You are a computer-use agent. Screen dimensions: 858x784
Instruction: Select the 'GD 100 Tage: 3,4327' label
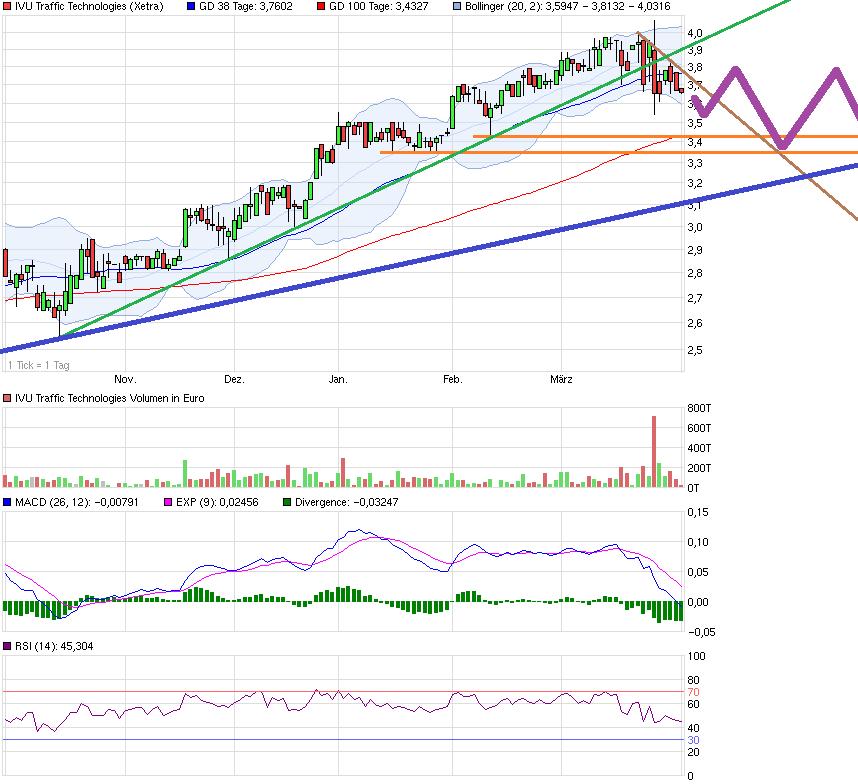pyautogui.click(x=379, y=7)
